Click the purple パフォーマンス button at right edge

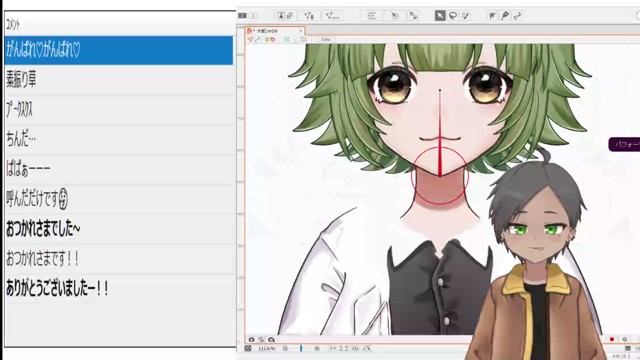coord(624,144)
